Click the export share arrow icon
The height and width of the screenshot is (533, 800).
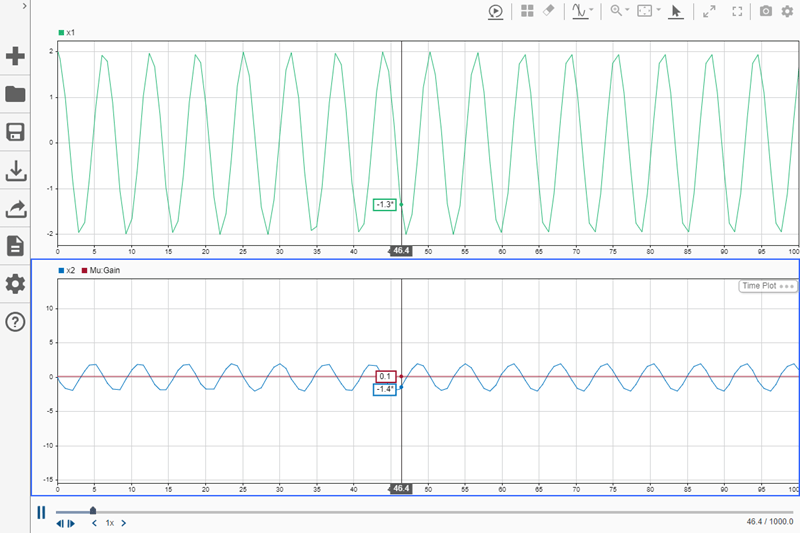coord(15,209)
